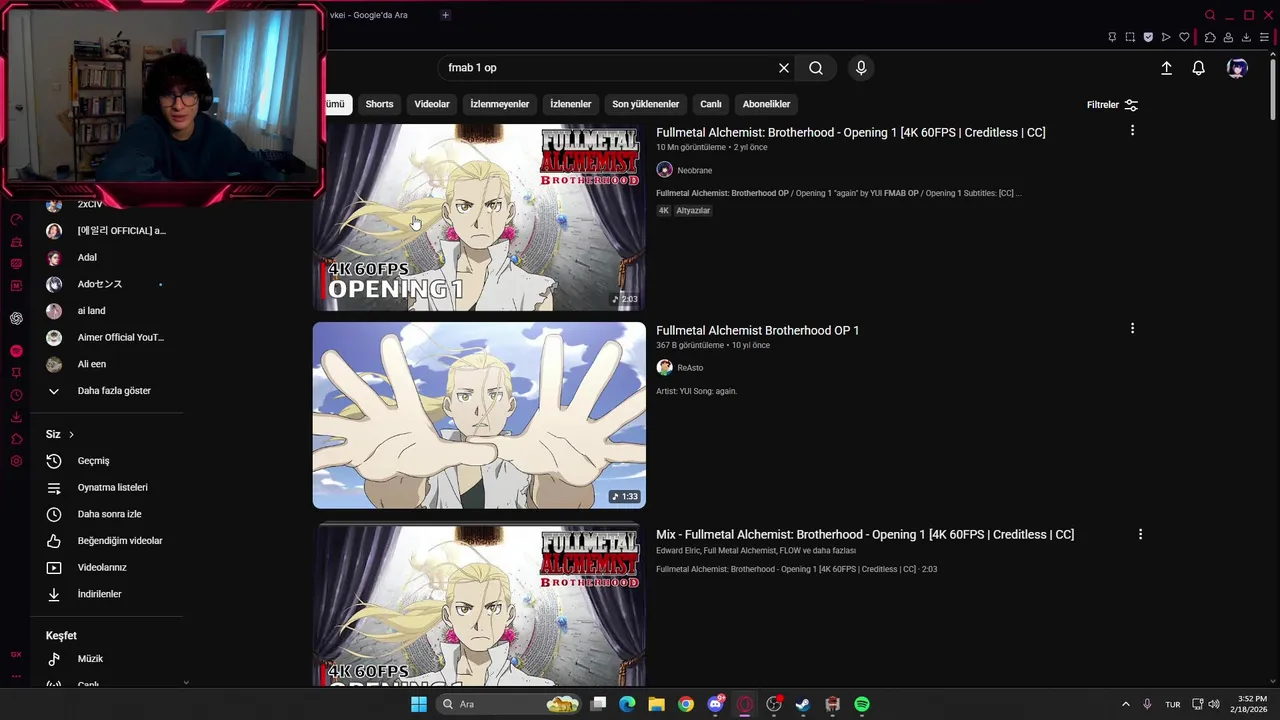The image size is (1280, 720).
Task: Open the Opera extensions toolbar icon
Action: (1210, 37)
